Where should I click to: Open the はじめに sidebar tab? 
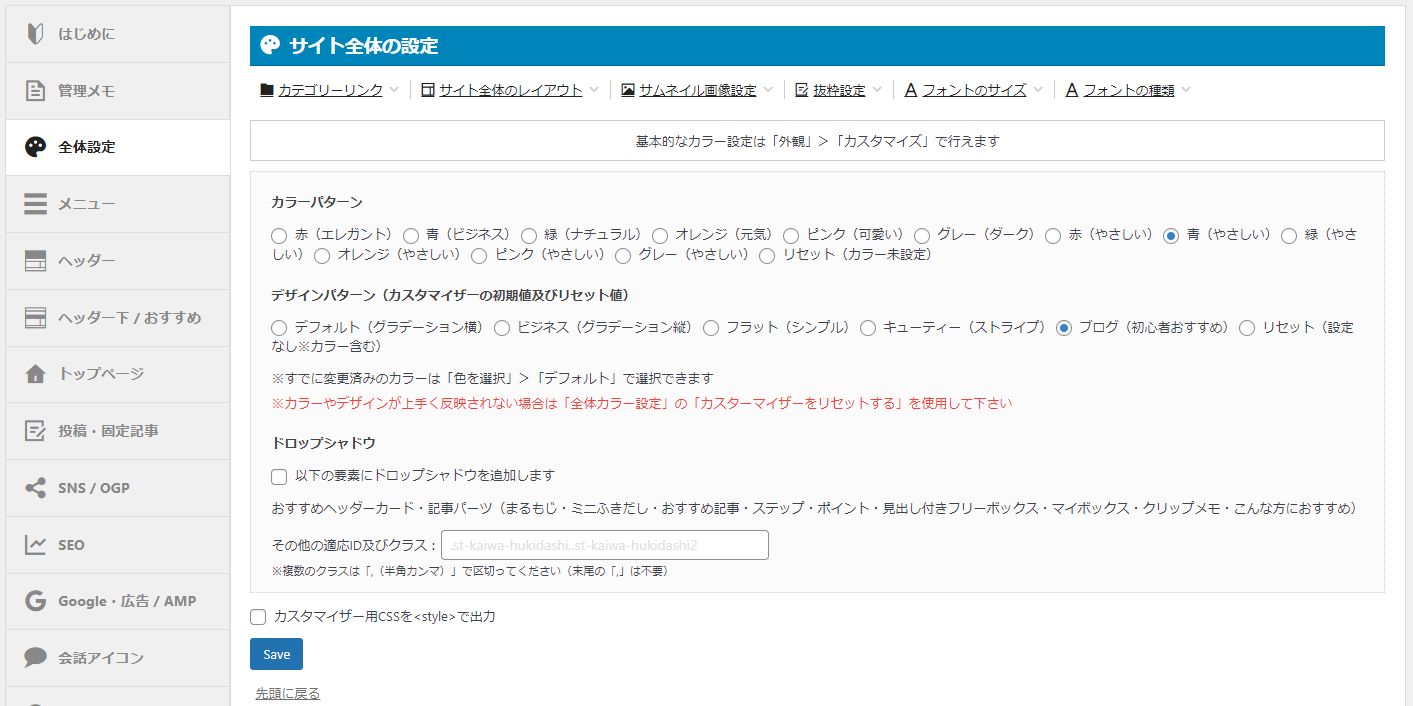click(117, 34)
